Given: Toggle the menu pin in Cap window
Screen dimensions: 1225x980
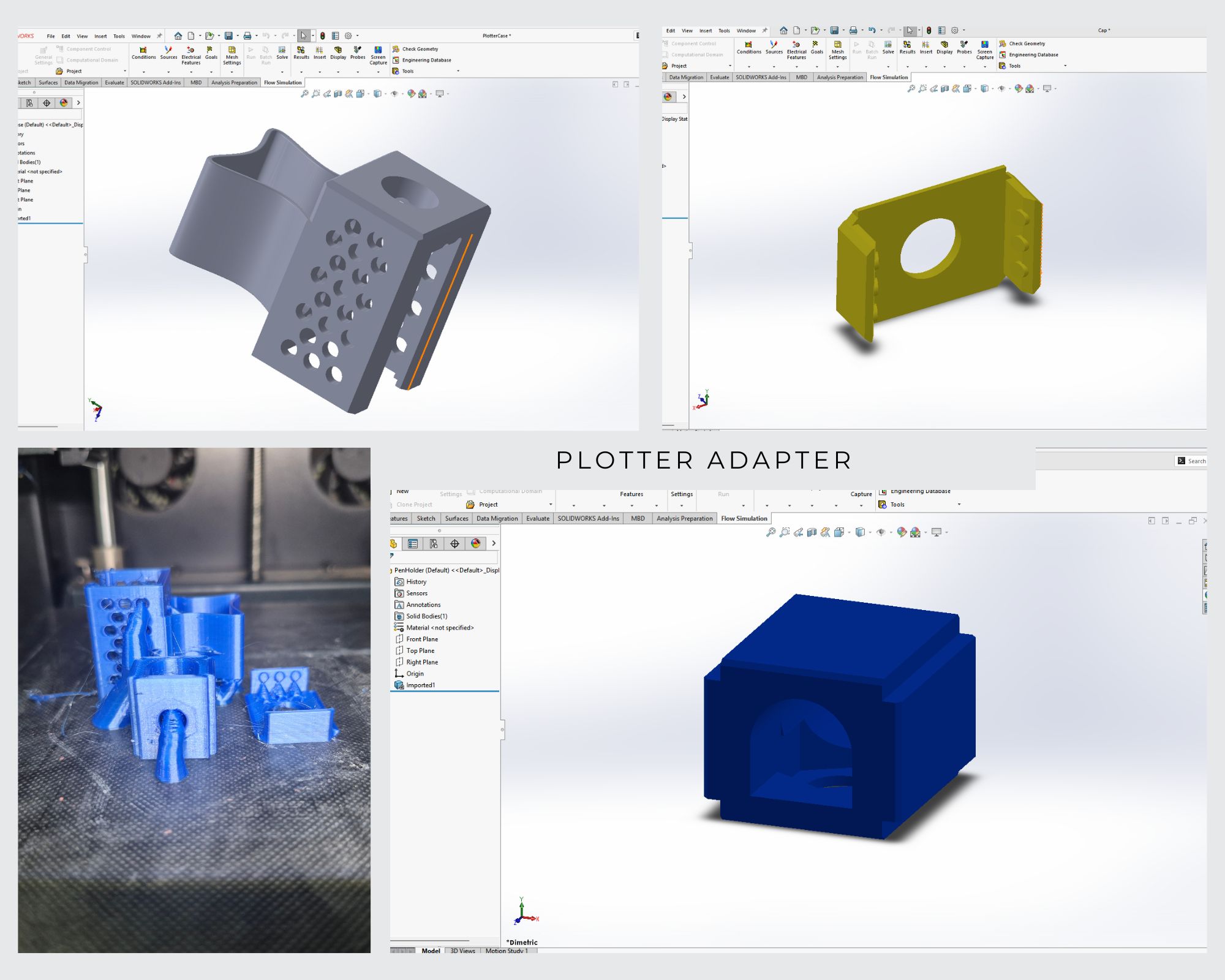Looking at the screenshot, I should 764,30.
